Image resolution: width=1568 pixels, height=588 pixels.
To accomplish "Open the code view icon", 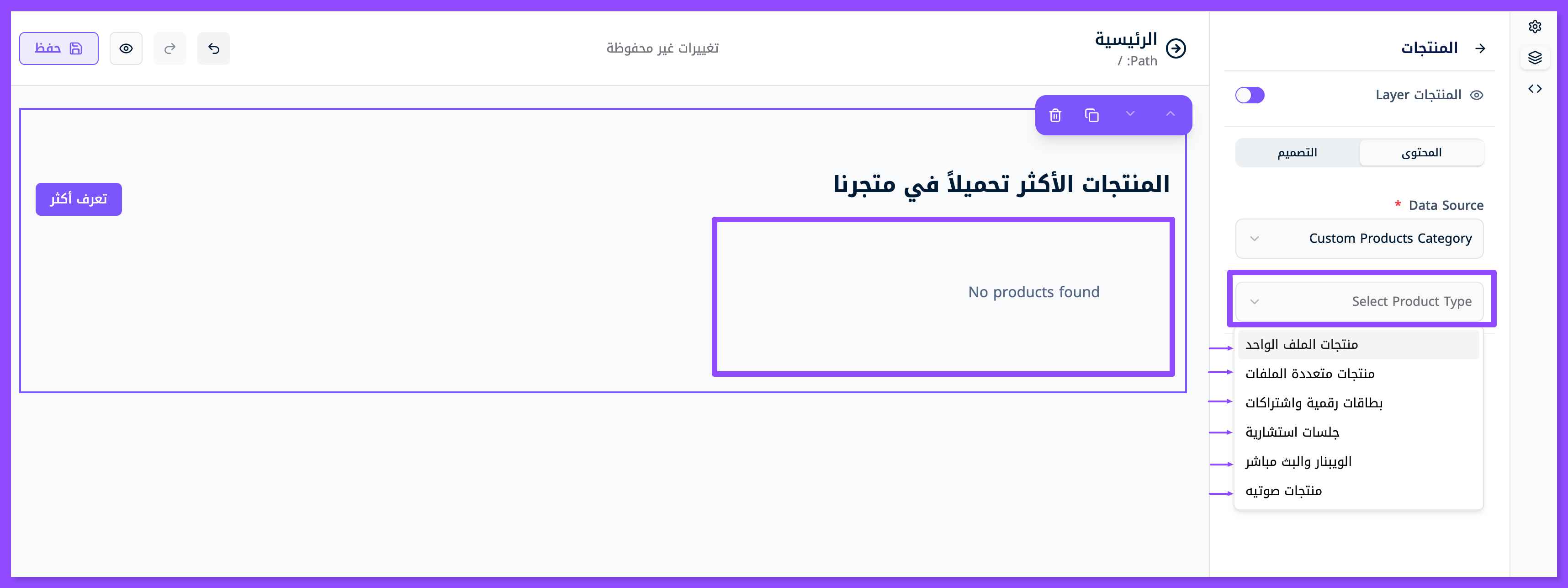I will 1535,89.
